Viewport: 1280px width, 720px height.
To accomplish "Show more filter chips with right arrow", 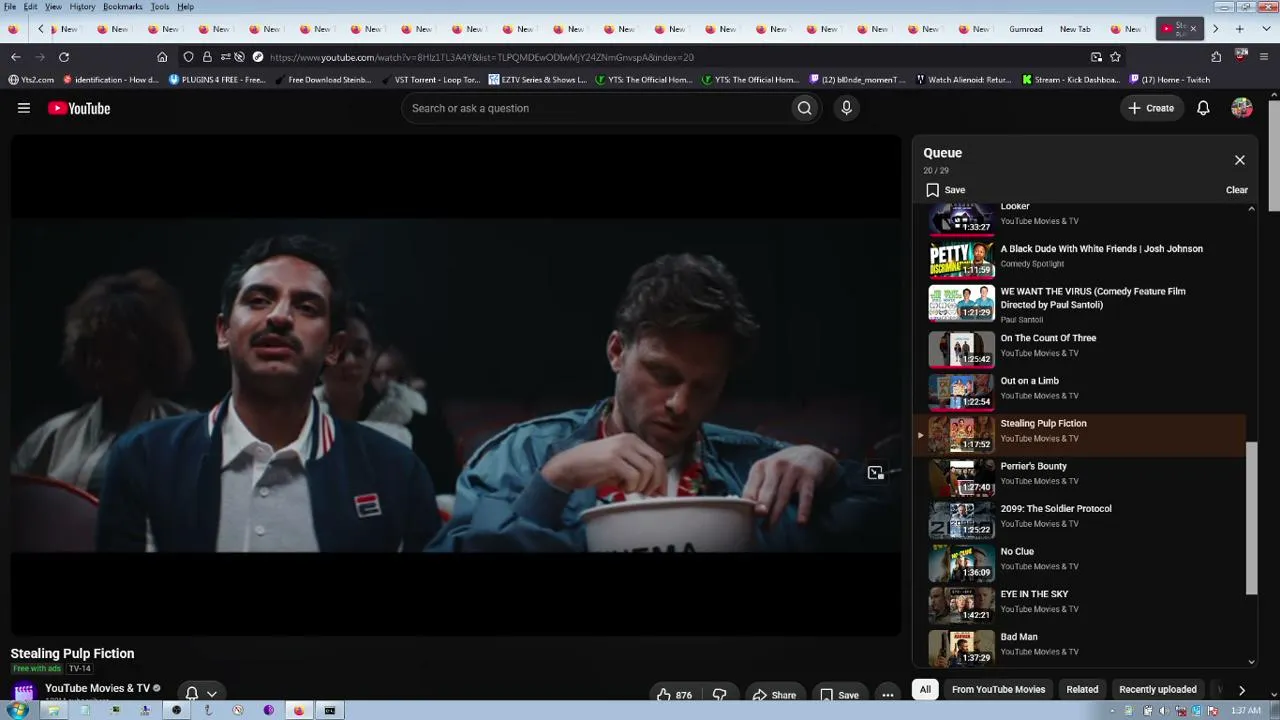I will [x=1241, y=689].
